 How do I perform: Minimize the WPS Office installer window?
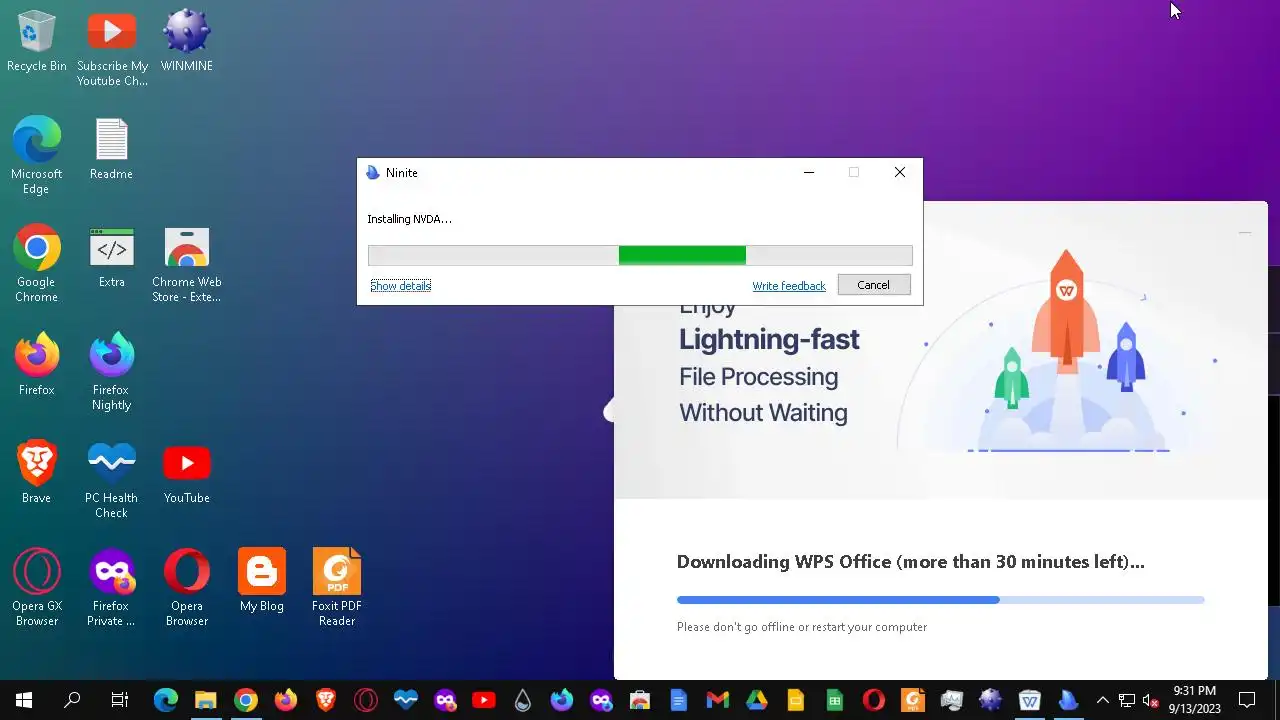pos(1245,232)
